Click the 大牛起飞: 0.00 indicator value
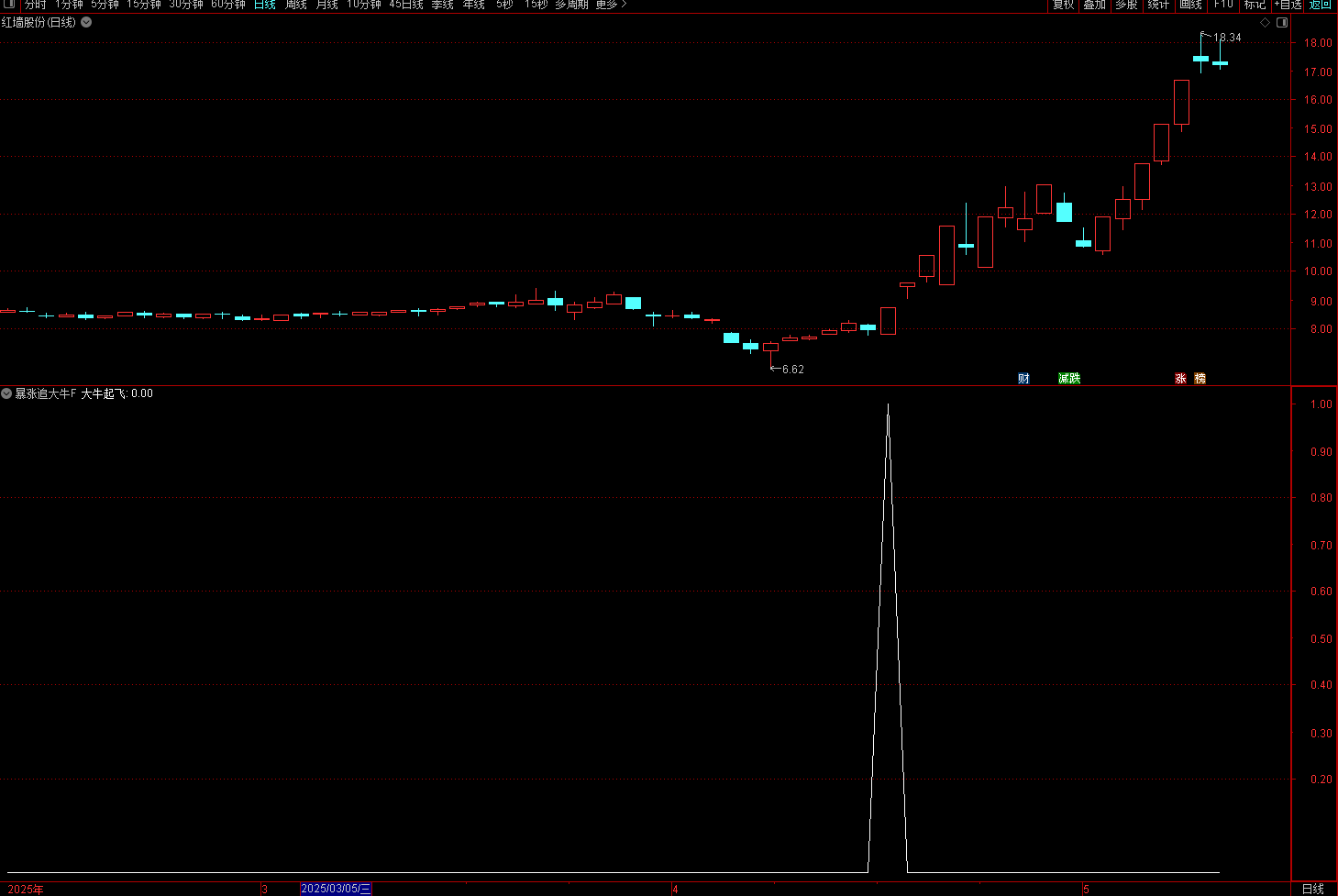The width and height of the screenshot is (1338, 896). point(117,393)
